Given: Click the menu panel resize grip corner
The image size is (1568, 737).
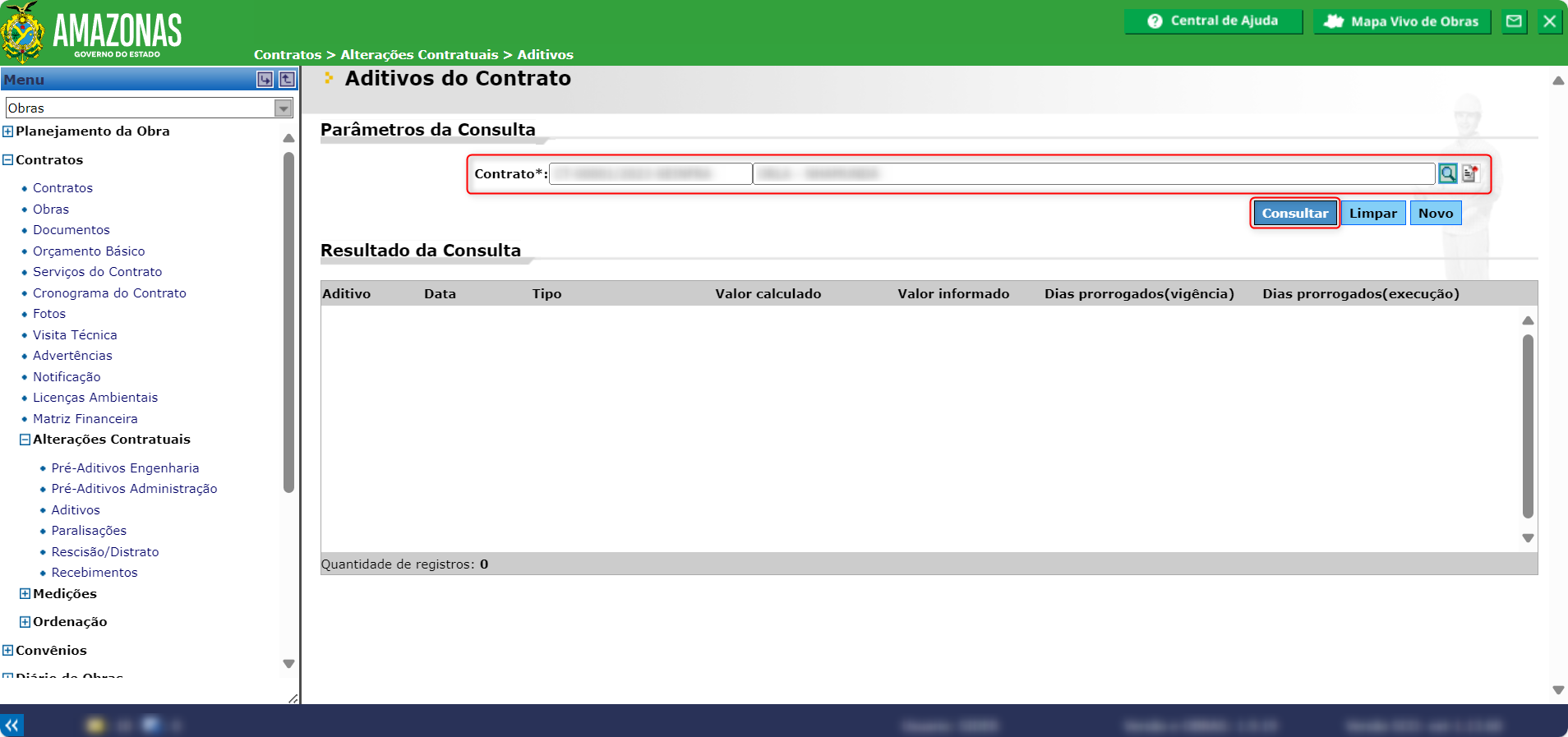Looking at the screenshot, I should (x=293, y=698).
